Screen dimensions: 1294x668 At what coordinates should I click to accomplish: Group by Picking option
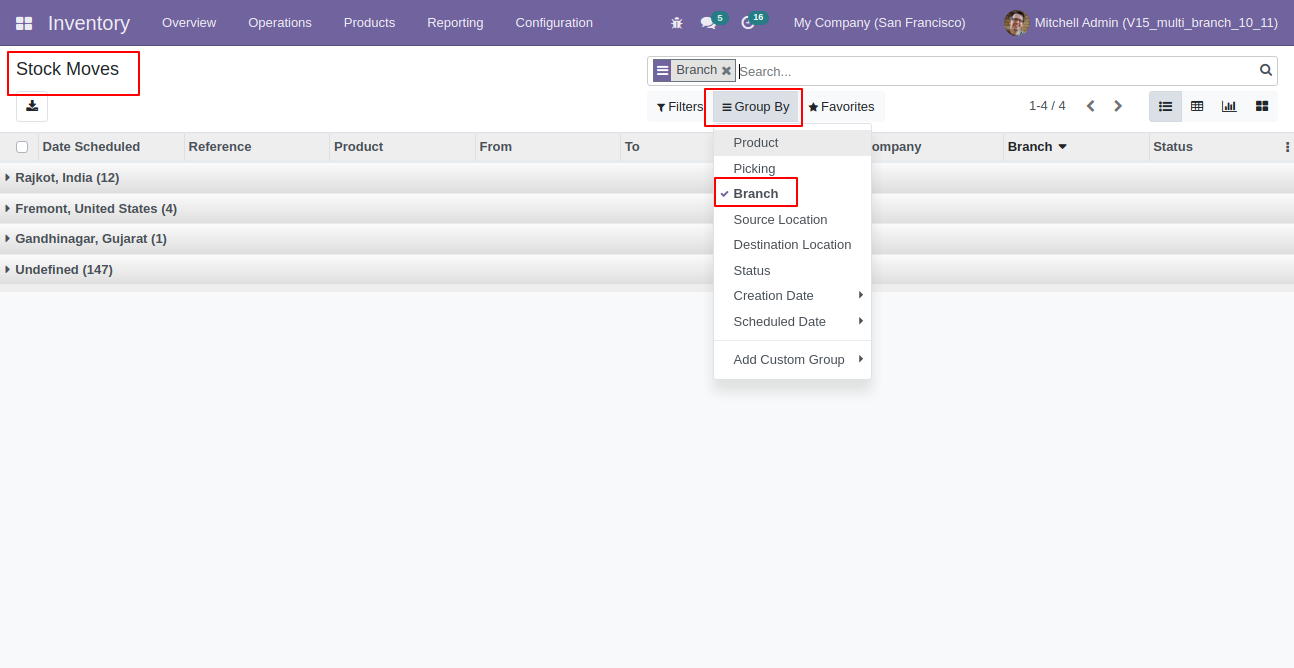[792, 169]
